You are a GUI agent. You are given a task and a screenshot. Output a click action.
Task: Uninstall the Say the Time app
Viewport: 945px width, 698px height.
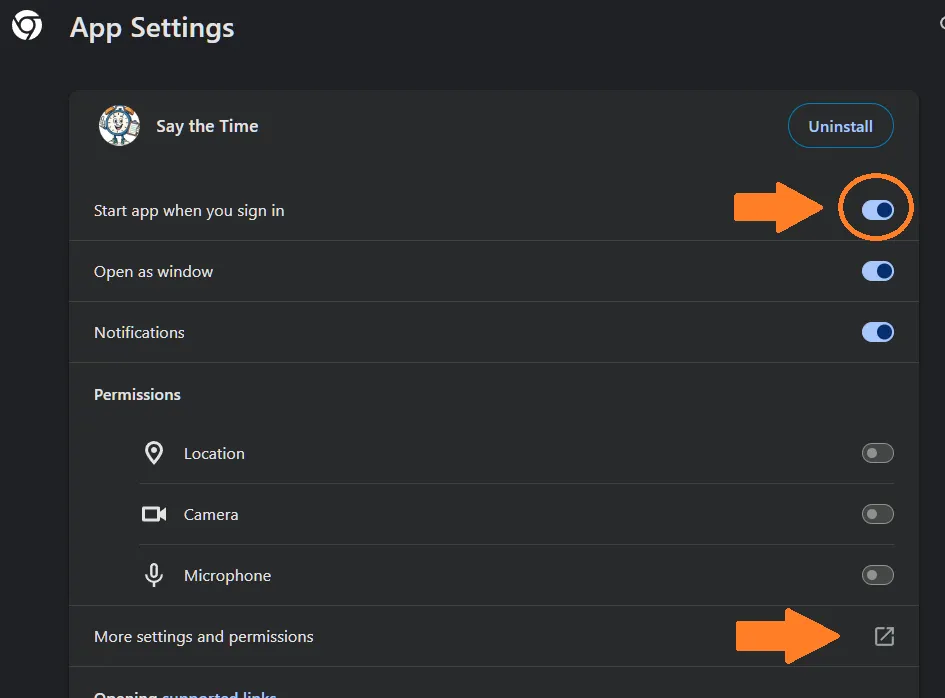pyautogui.click(x=841, y=126)
